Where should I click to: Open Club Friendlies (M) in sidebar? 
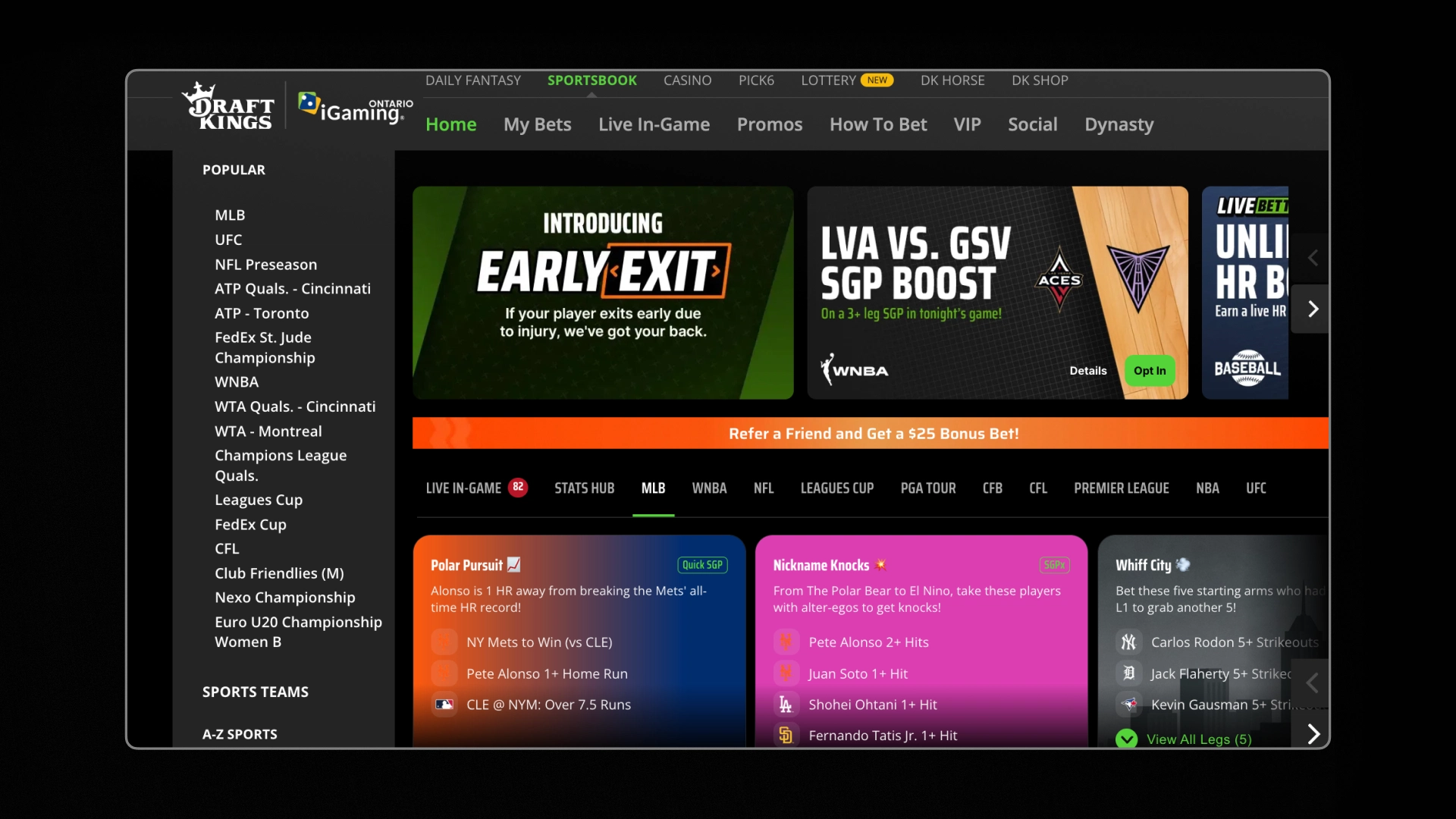coord(279,573)
